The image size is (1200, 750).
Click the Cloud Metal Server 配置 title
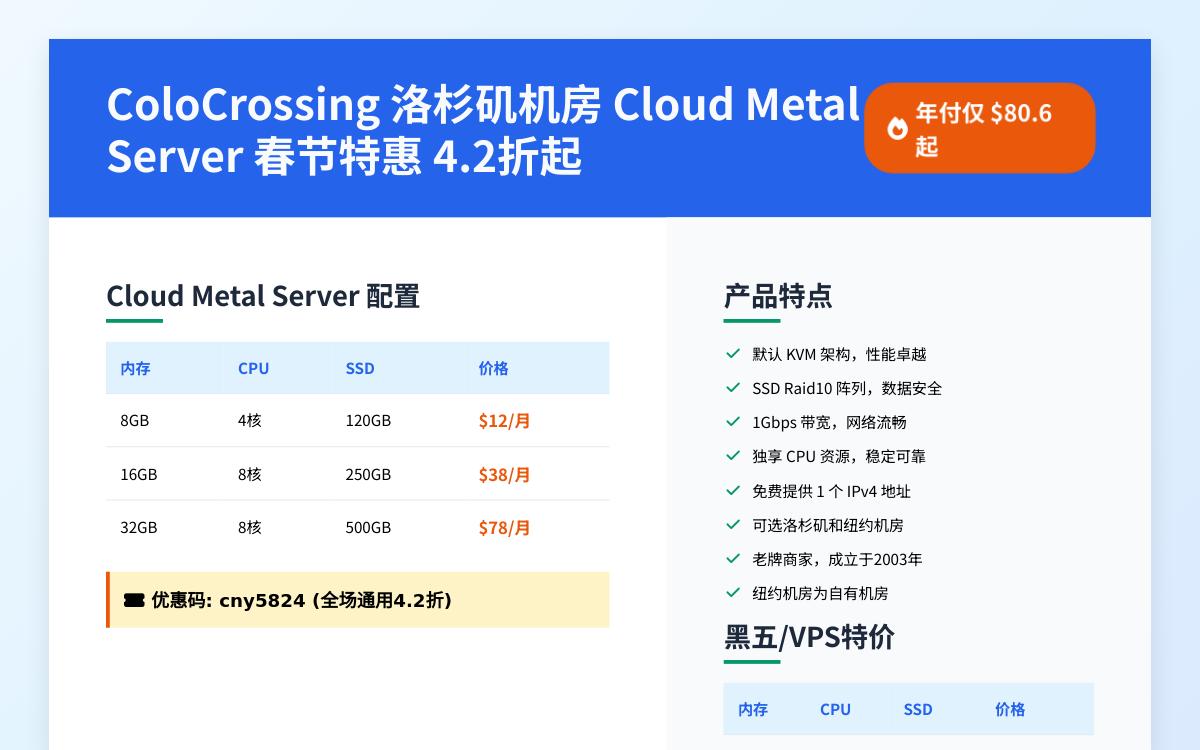263,296
